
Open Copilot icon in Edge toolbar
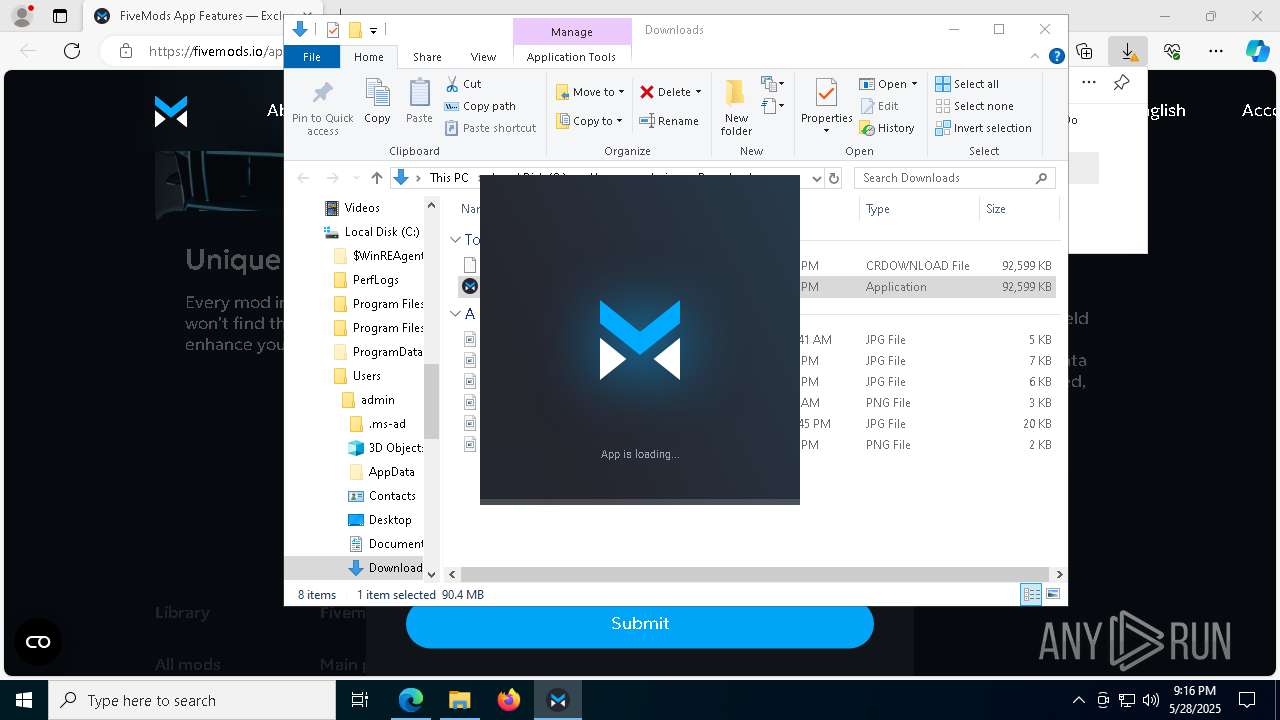click(x=1257, y=51)
